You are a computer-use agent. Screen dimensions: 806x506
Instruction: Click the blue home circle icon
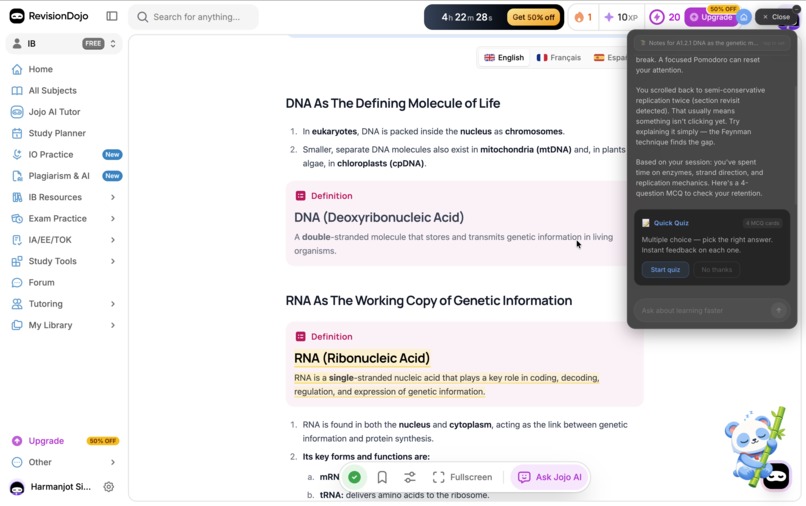click(743, 17)
